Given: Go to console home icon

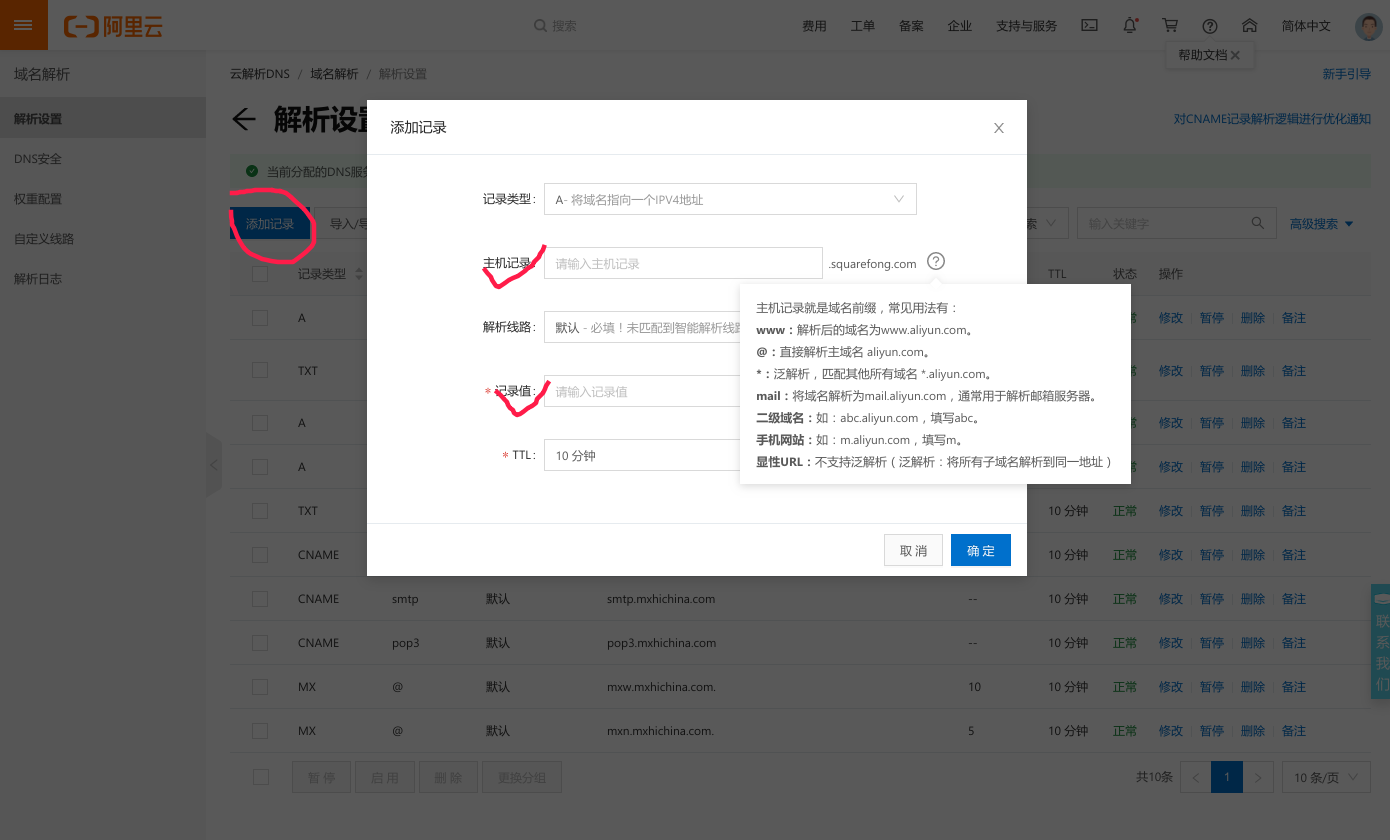Looking at the screenshot, I should click(x=1249, y=26).
